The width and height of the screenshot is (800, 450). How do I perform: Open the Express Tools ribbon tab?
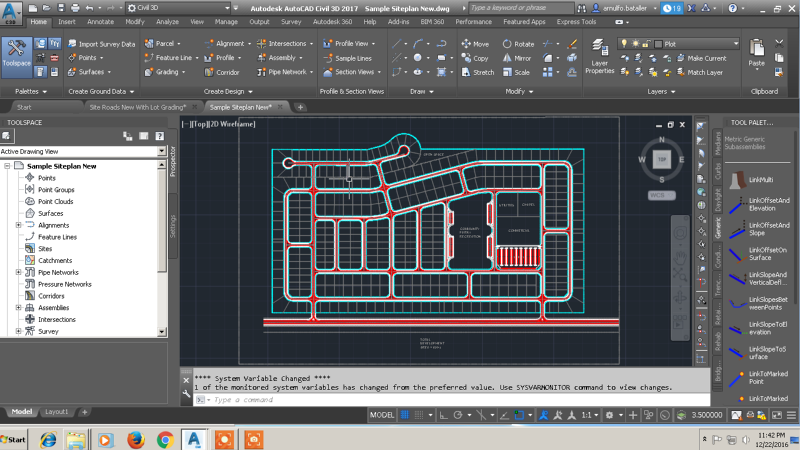click(576, 22)
